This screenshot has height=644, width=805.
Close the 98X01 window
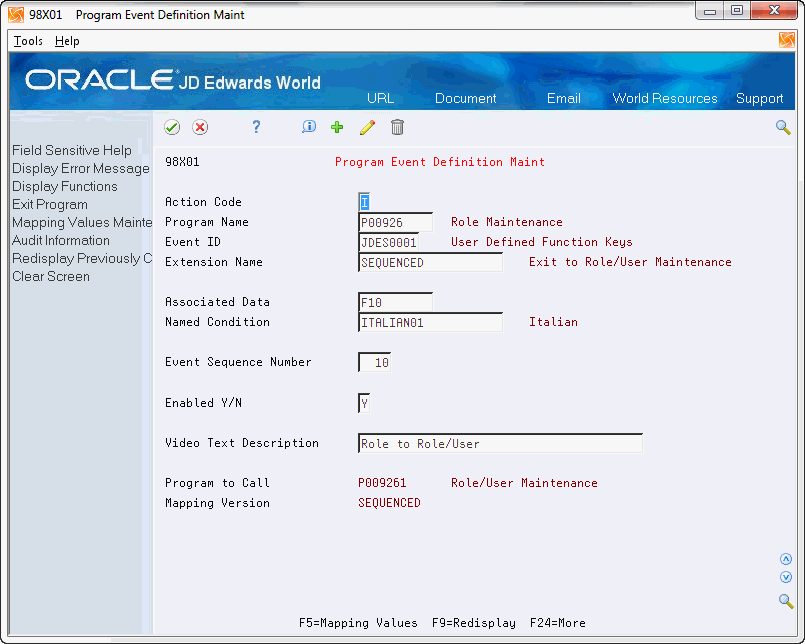point(774,11)
